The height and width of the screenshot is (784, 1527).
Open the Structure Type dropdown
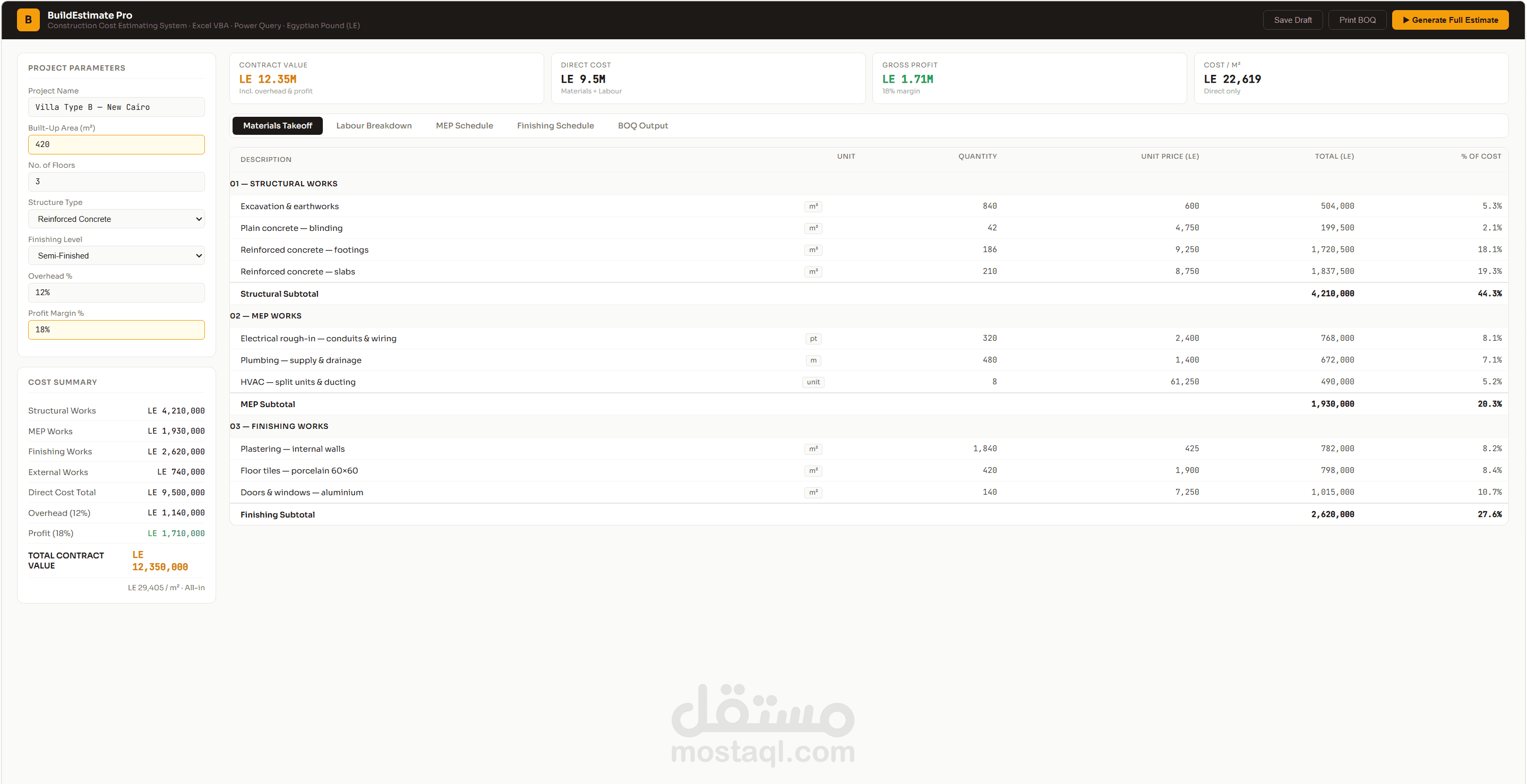tap(116, 219)
